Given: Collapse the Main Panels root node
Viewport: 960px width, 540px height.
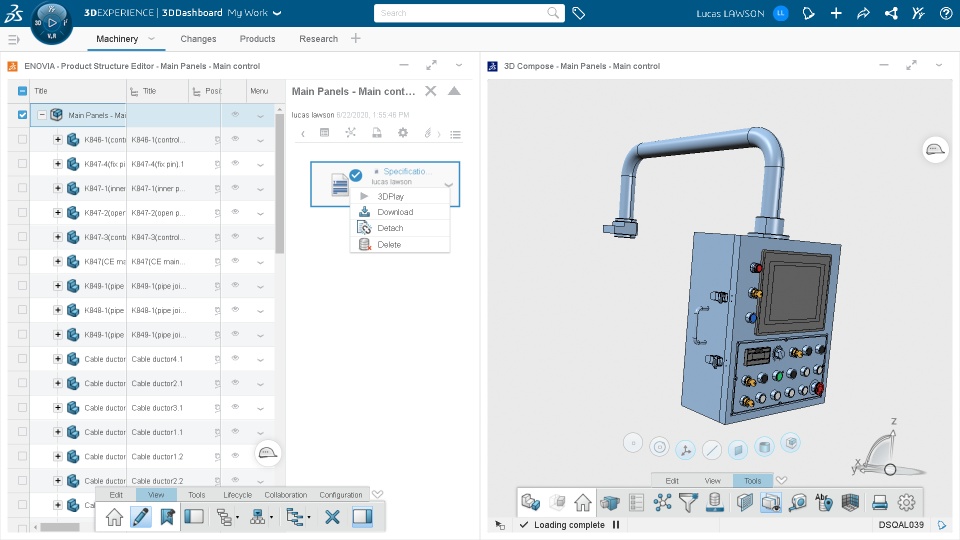Looking at the screenshot, I should (x=42, y=115).
